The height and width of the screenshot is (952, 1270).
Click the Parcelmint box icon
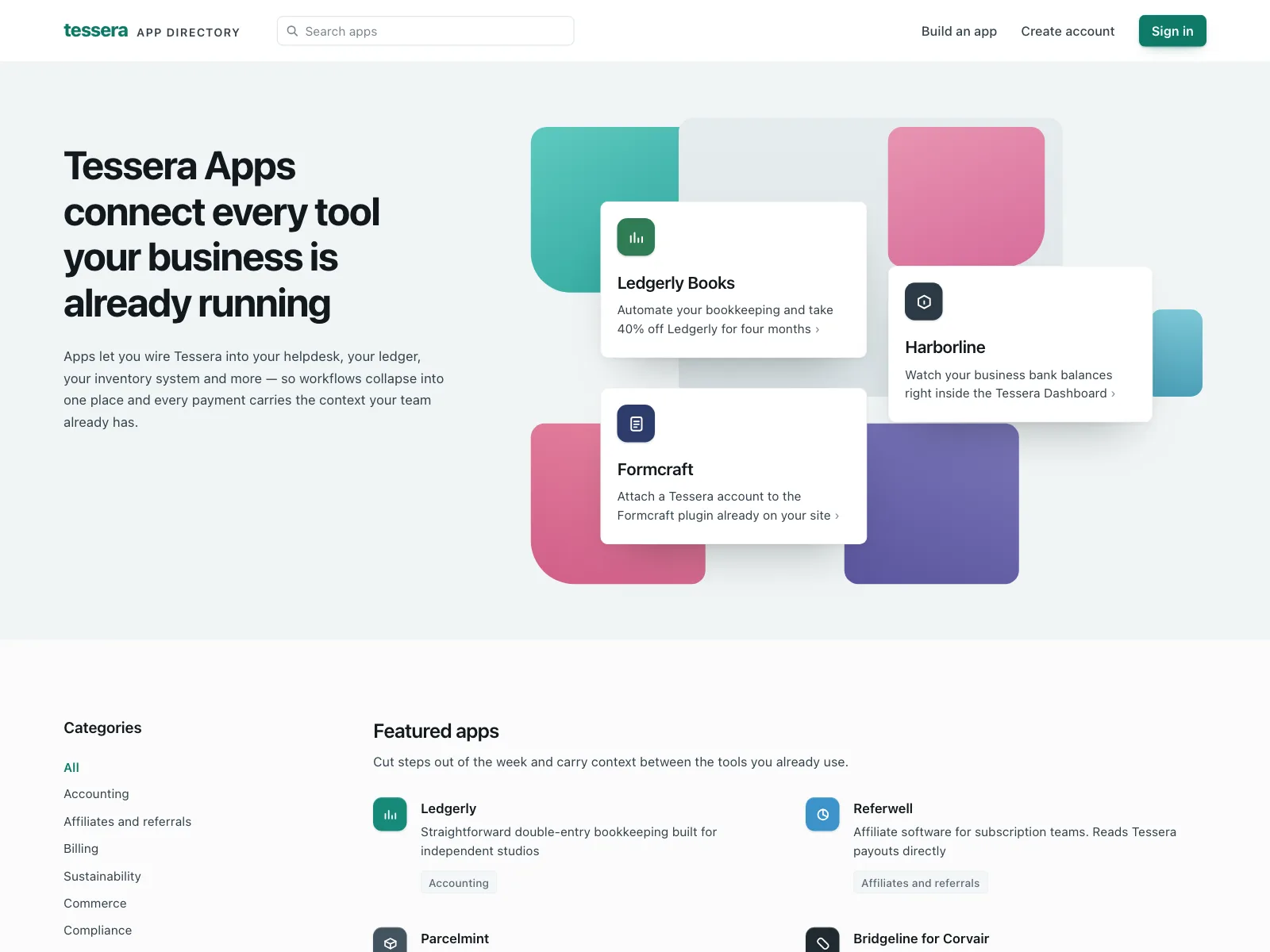coord(390,940)
